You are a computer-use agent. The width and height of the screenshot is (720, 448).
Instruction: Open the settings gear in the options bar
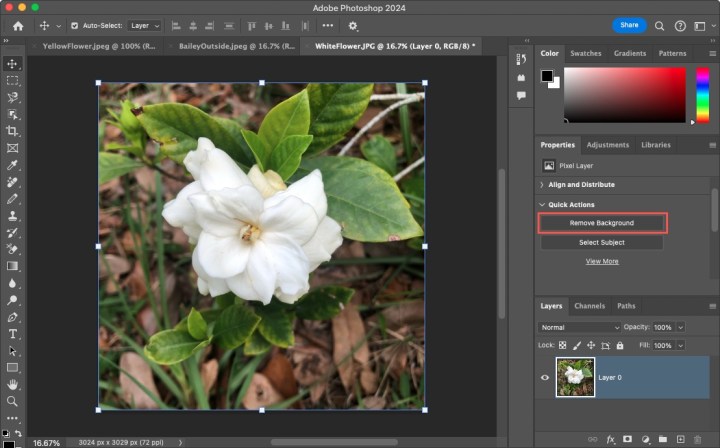point(352,25)
